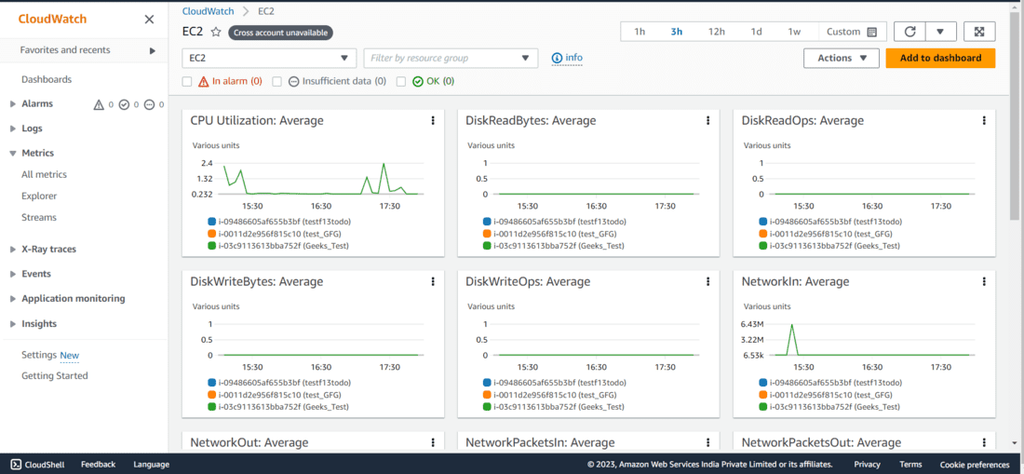Expand the Insights section
Screen dimensions: 1024x474
(12, 324)
